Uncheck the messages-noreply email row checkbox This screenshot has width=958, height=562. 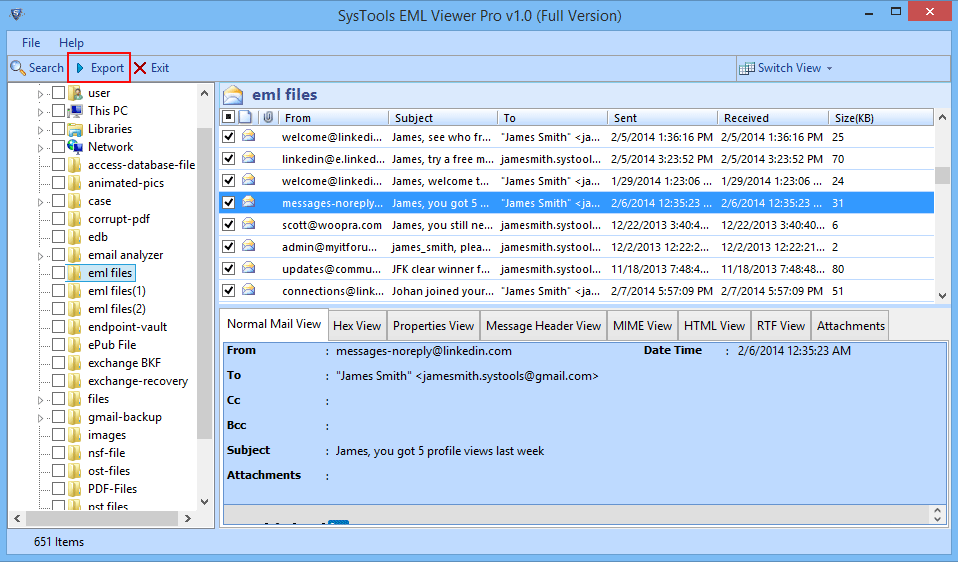point(229,203)
